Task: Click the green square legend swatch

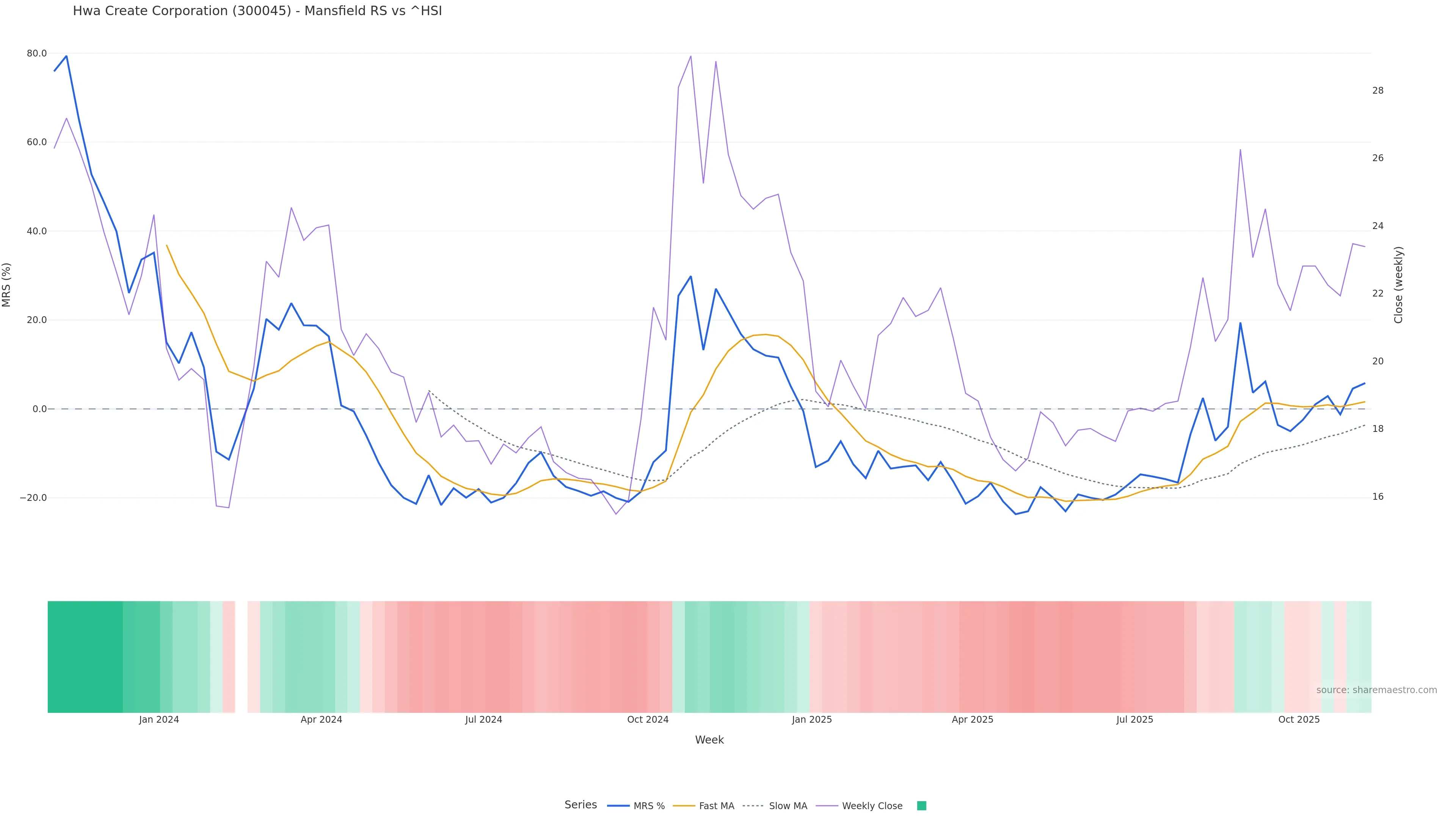Action: (x=921, y=806)
